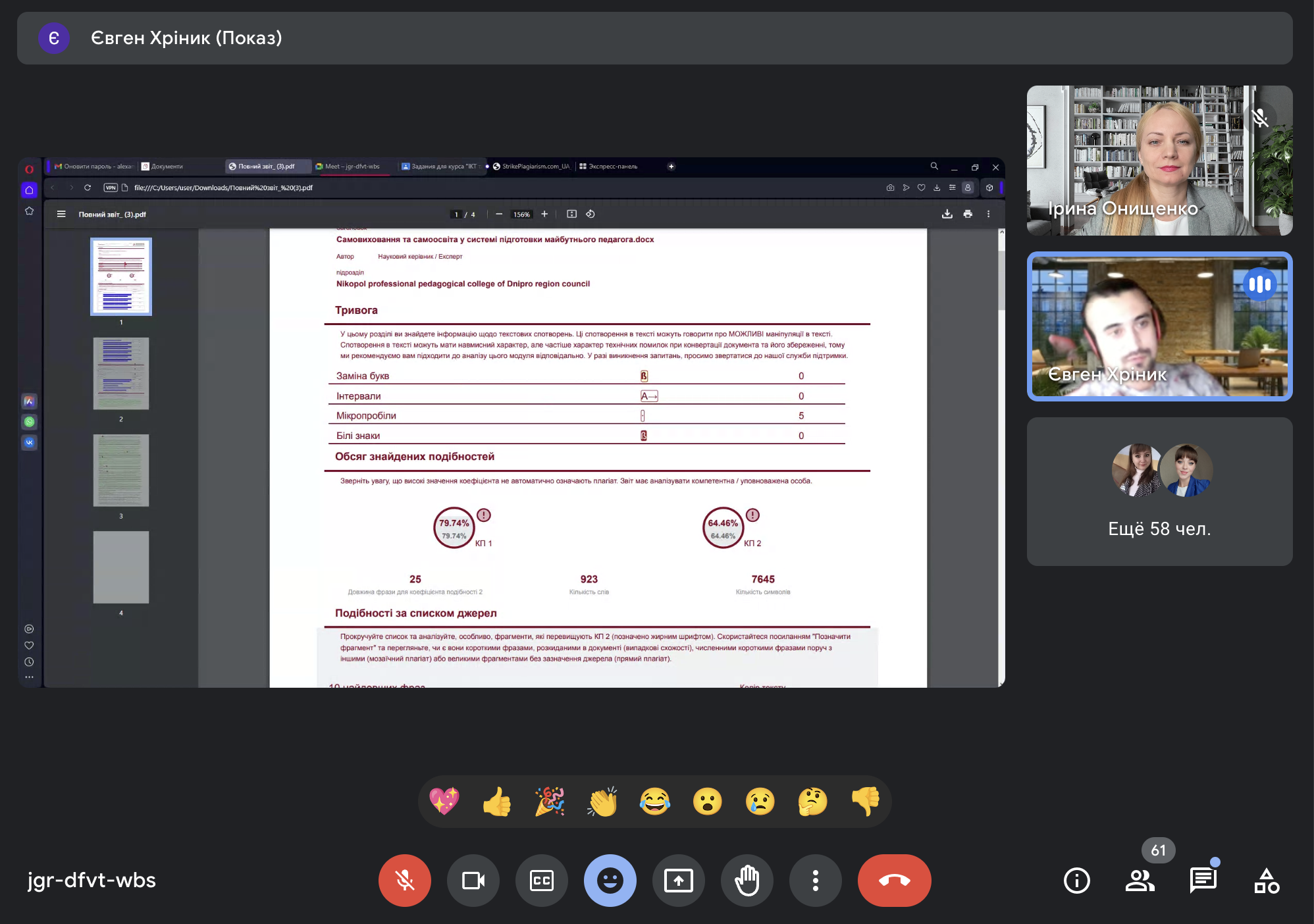Send party popper reaction
Screen dimensions: 1314x924
tap(550, 802)
